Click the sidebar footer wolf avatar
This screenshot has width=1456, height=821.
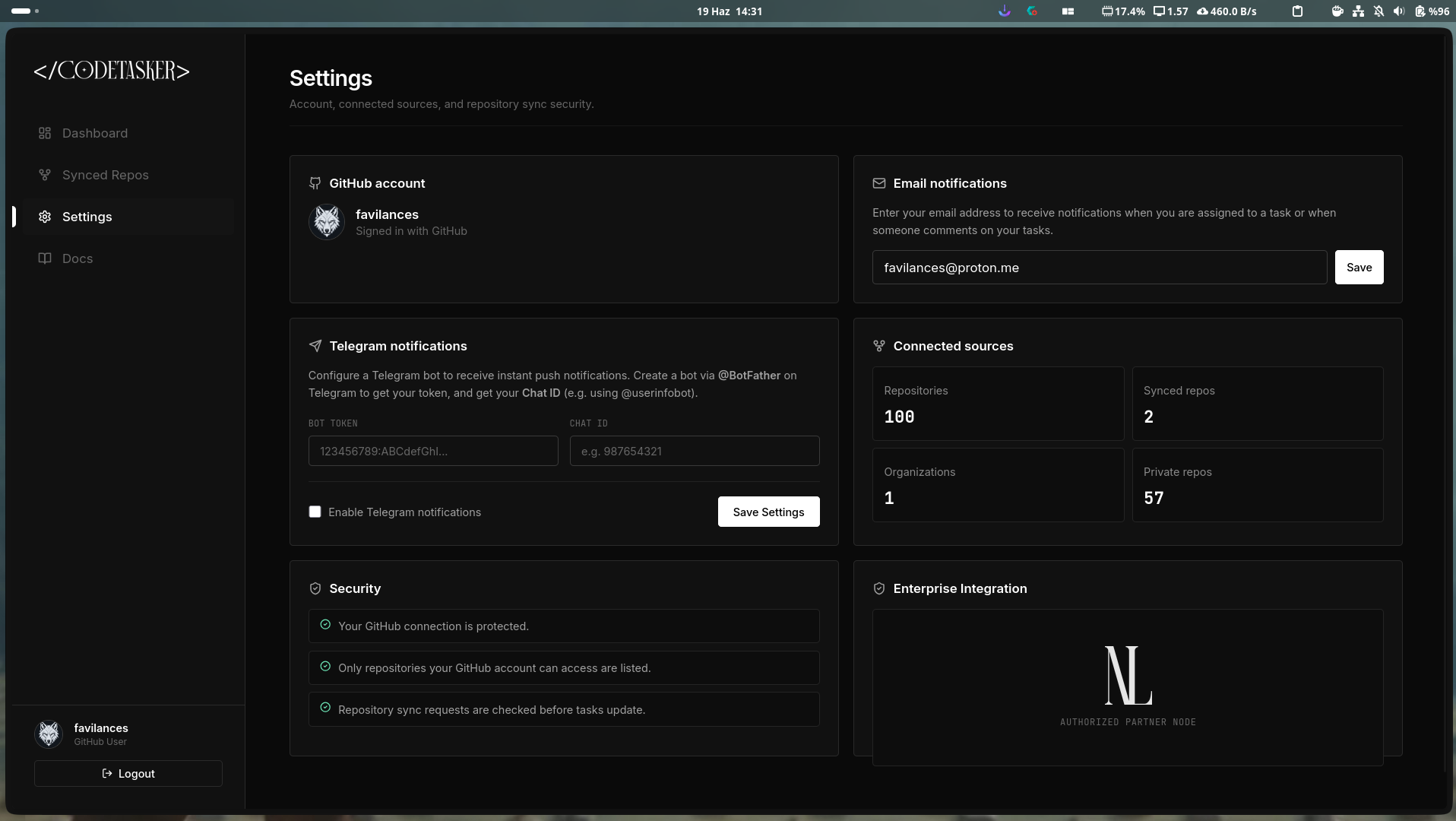point(49,734)
